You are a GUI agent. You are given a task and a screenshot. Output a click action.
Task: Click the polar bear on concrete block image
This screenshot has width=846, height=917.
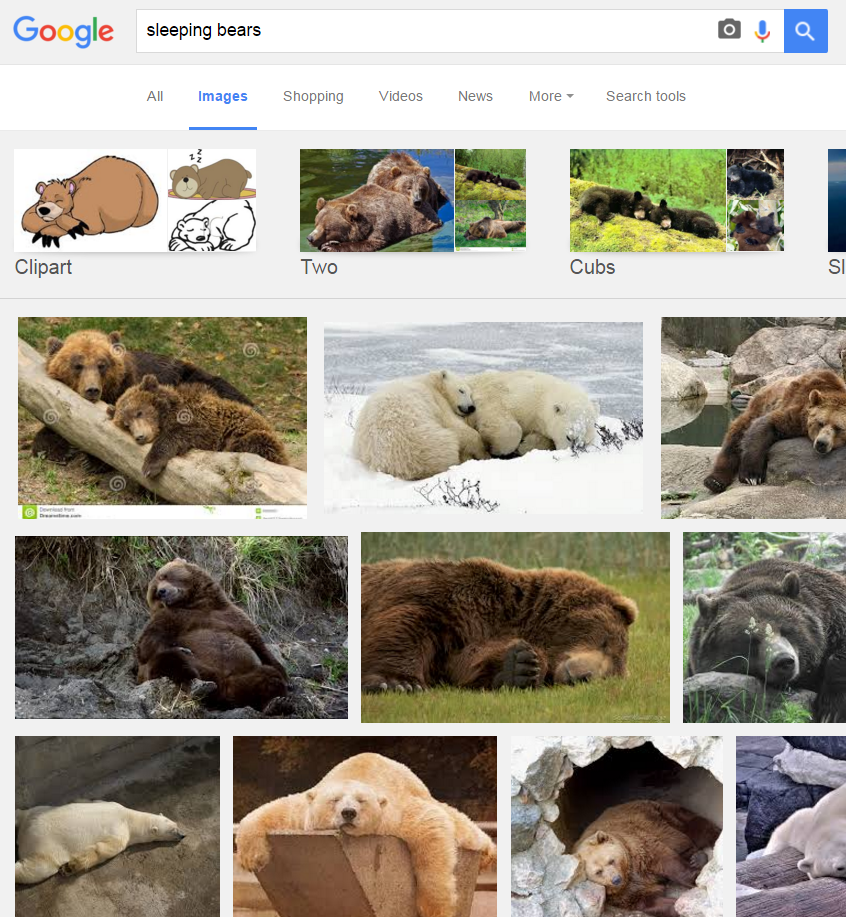[x=364, y=826]
